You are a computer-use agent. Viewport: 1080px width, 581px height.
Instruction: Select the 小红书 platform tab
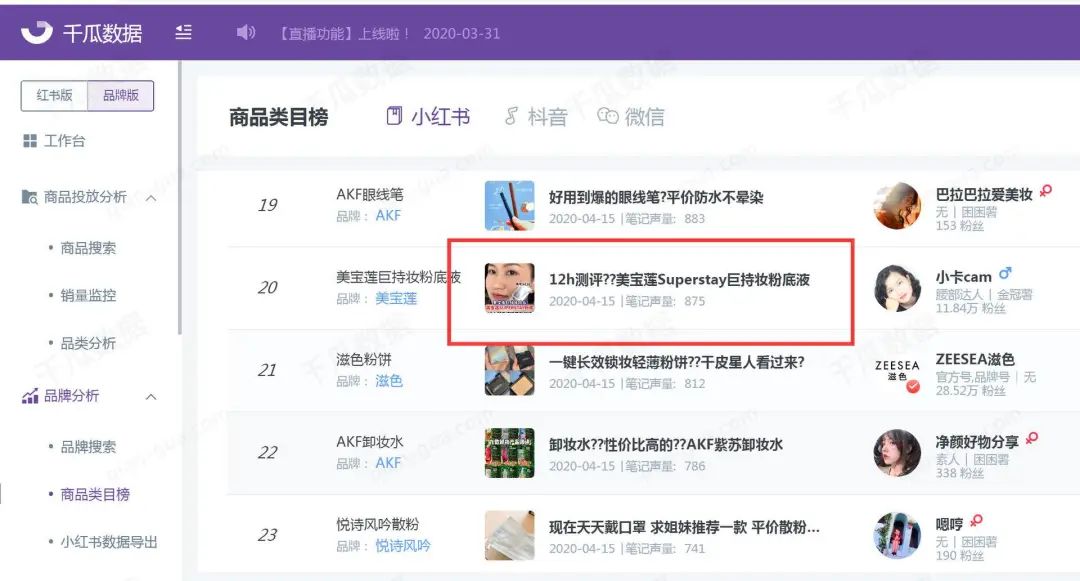[x=428, y=117]
